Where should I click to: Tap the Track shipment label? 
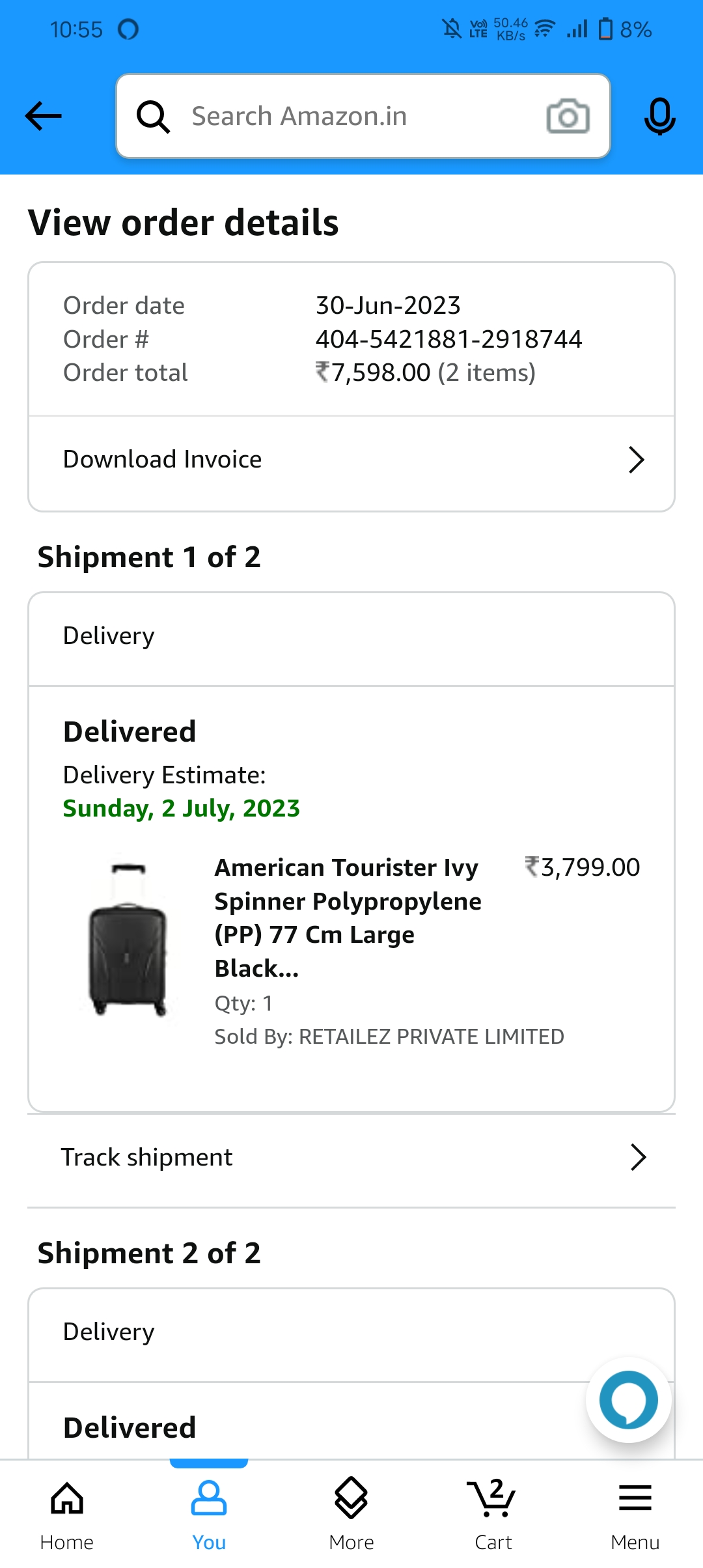tap(147, 1157)
